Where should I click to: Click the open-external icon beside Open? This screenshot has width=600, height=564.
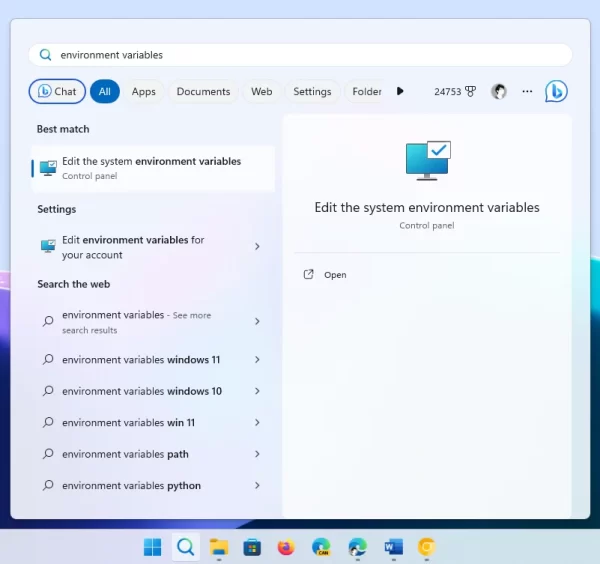point(308,274)
